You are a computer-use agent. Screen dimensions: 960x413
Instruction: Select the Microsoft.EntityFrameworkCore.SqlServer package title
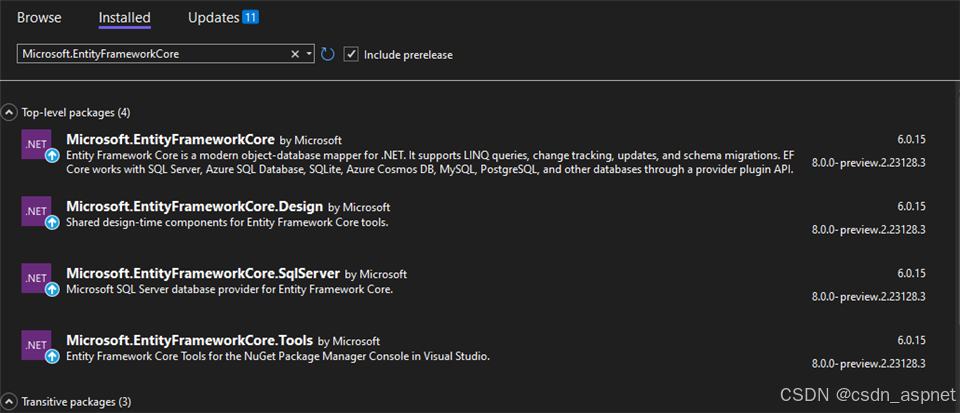203,273
